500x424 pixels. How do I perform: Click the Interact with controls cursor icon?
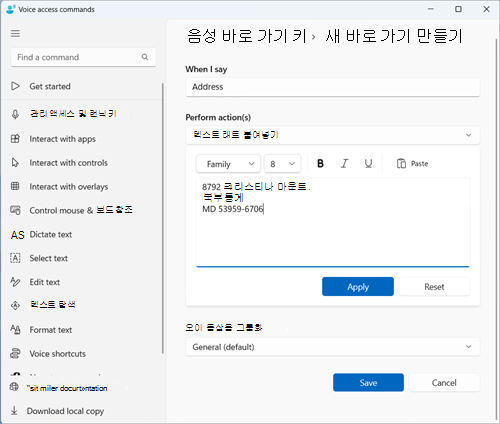coord(15,163)
